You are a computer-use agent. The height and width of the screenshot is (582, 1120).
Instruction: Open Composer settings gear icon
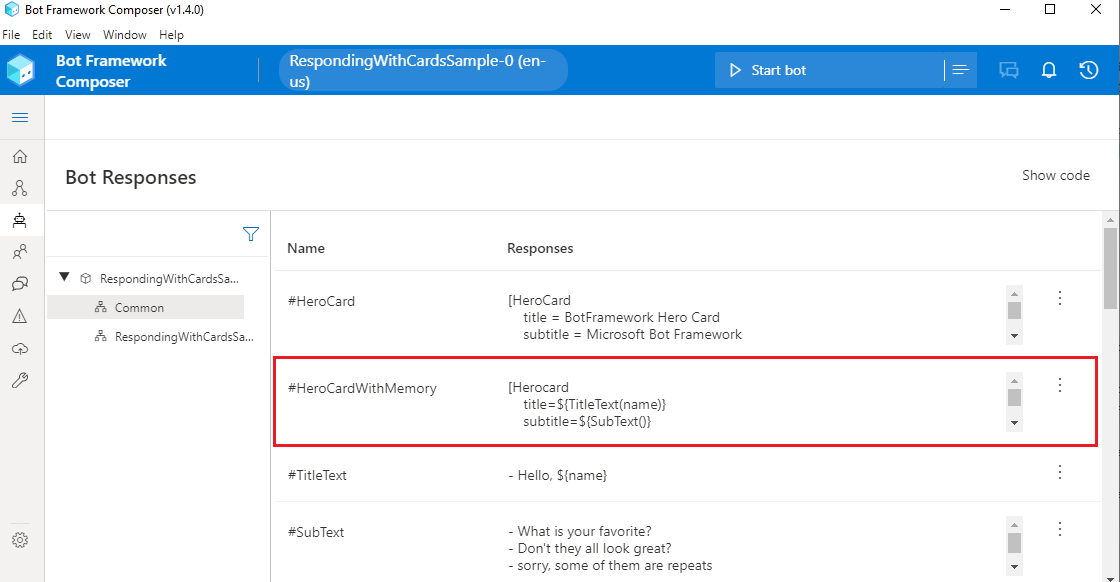[20, 540]
